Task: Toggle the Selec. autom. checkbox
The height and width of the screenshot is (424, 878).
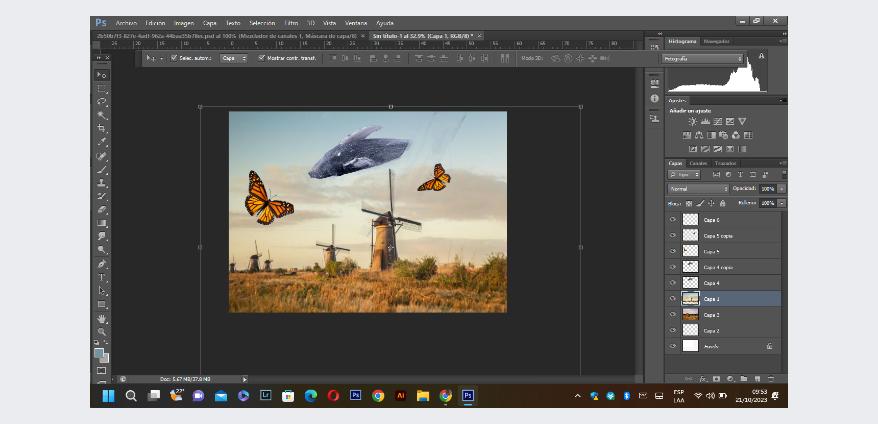Action: (174, 58)
